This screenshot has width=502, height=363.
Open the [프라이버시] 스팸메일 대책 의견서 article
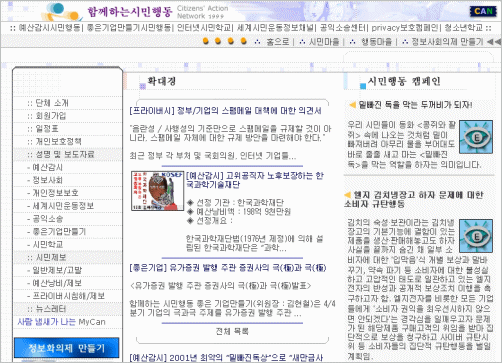click(x=225, y=111)
